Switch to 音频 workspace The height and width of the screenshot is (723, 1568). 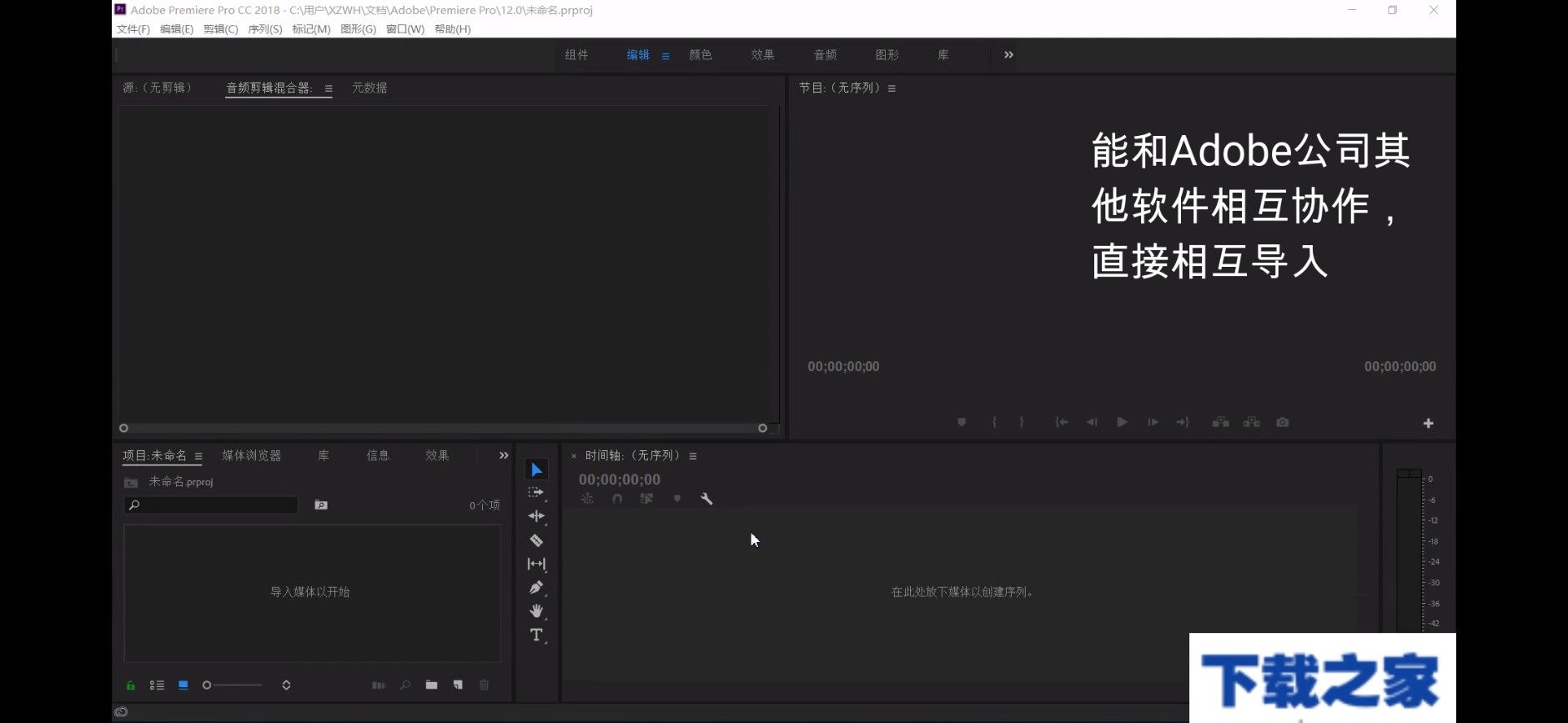click(x=825, y=55)
